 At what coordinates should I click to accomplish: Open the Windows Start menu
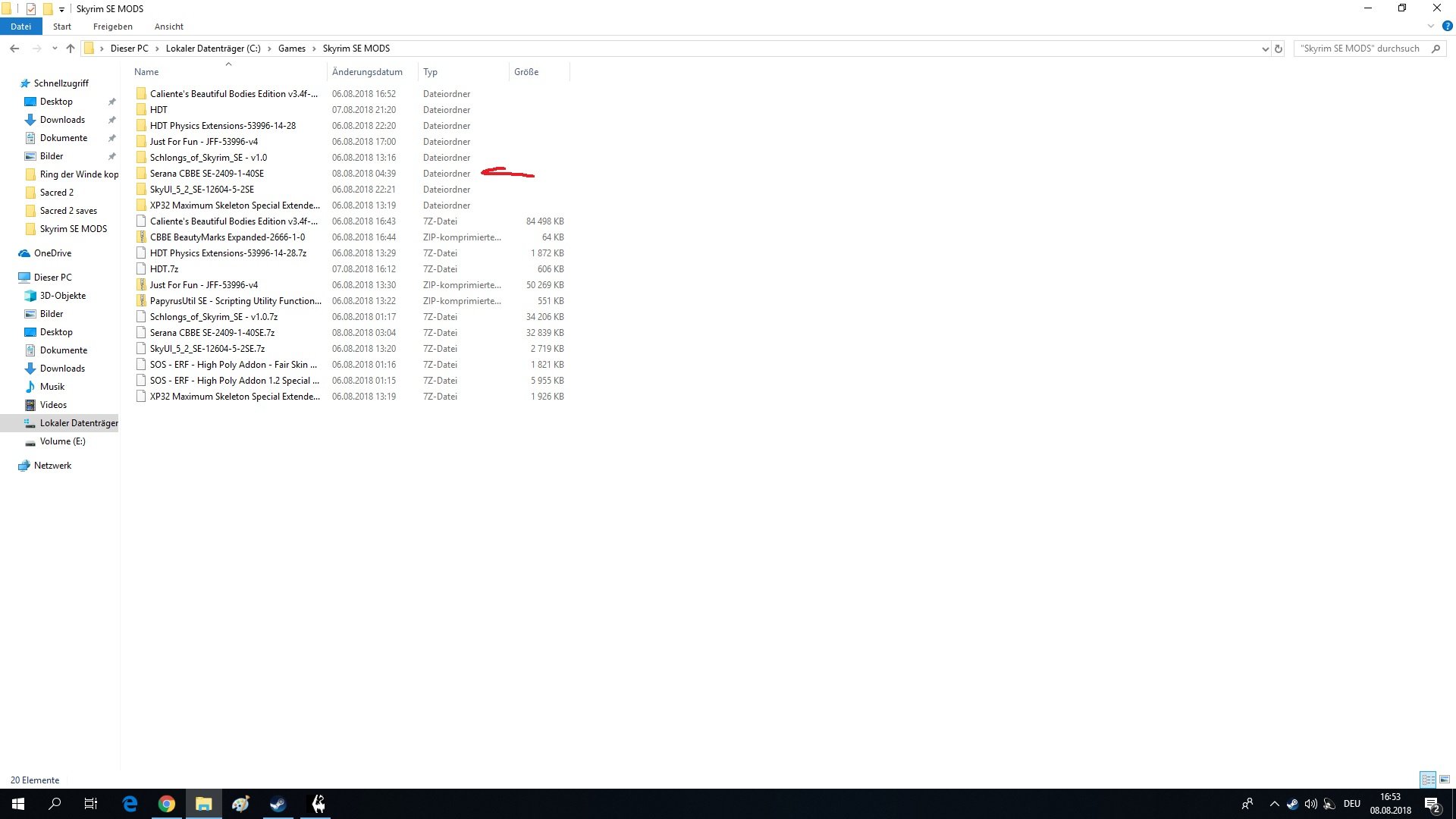click(x=18, y=804)
